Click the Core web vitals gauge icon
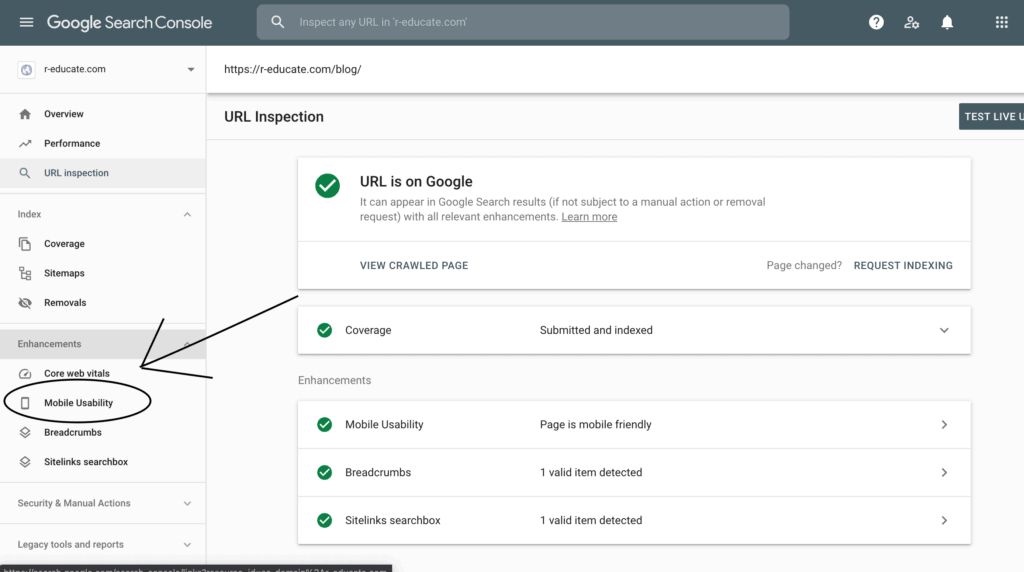This screenshot has height=572, width=1024. [25, 373]
